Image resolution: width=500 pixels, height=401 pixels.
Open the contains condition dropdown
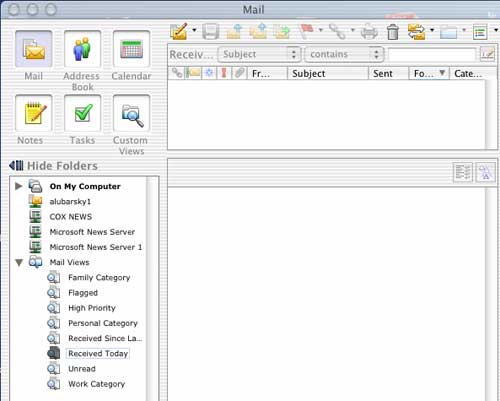(x=344, y=54)
